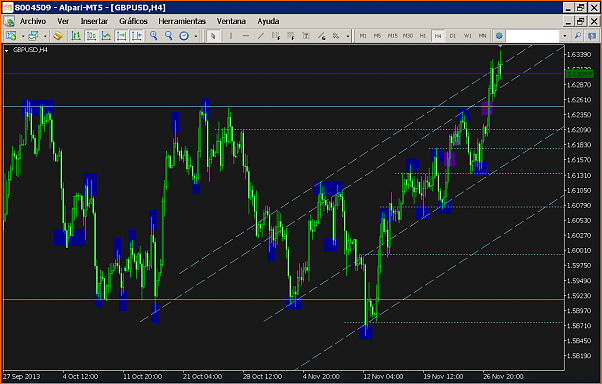Restore the inner chart window

580,21
